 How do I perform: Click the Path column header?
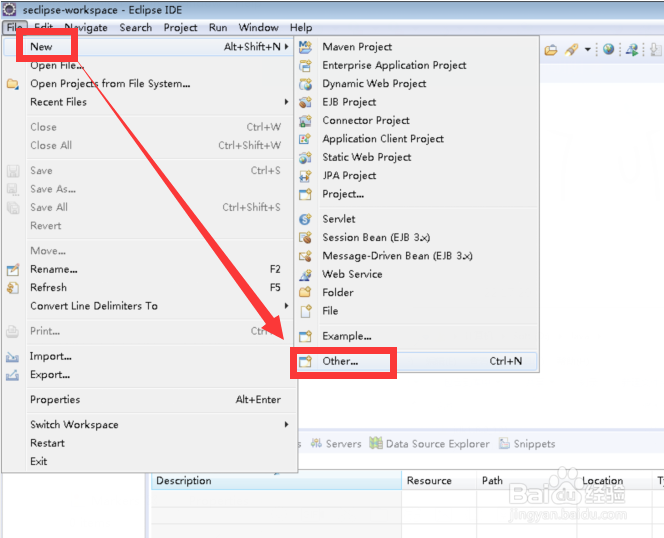coord(526,481)
